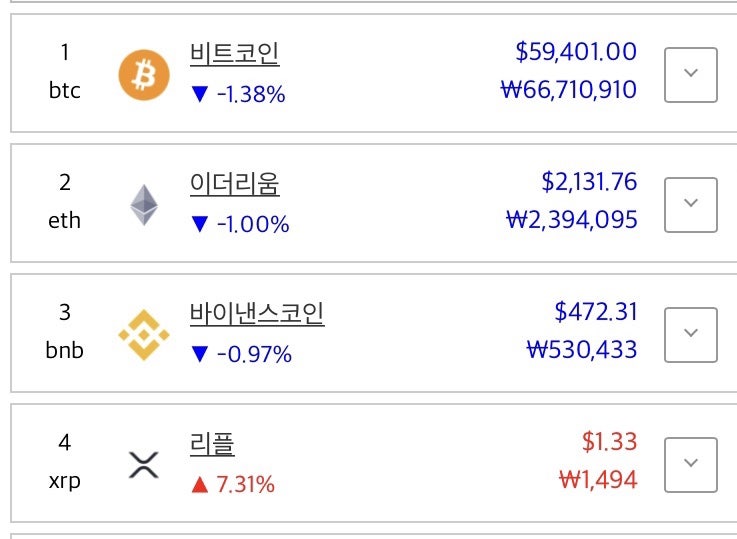This screenshot has width=737, height=539.
Task: Click the ₩2,394,095 Ethereum won price
Action: 572,220
